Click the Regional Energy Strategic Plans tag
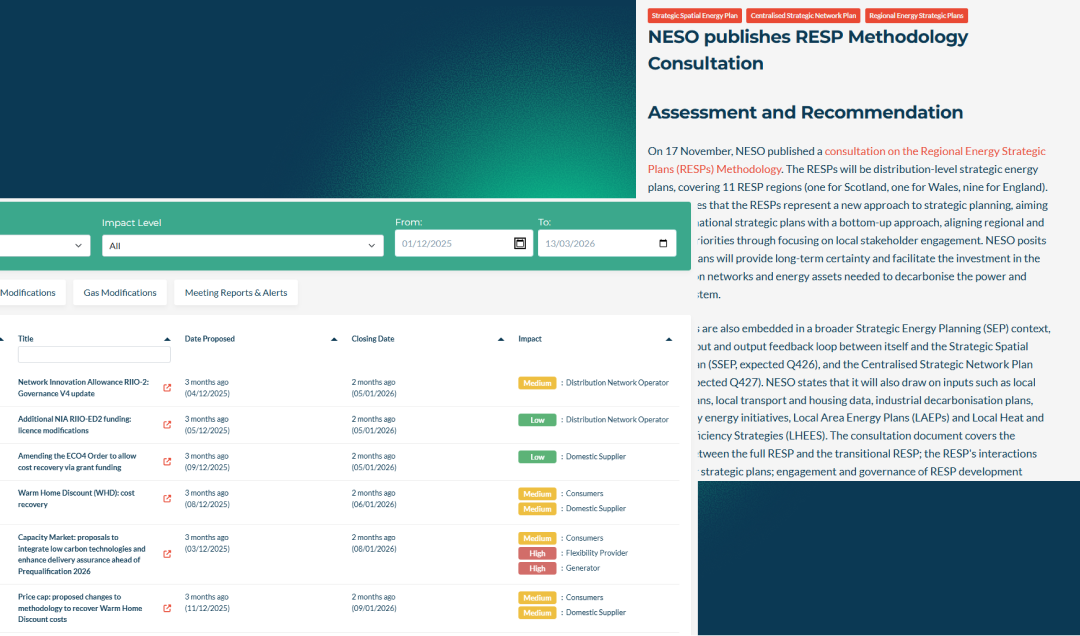The width and height of the screenshot is (1080, 636). pos(916,16)
